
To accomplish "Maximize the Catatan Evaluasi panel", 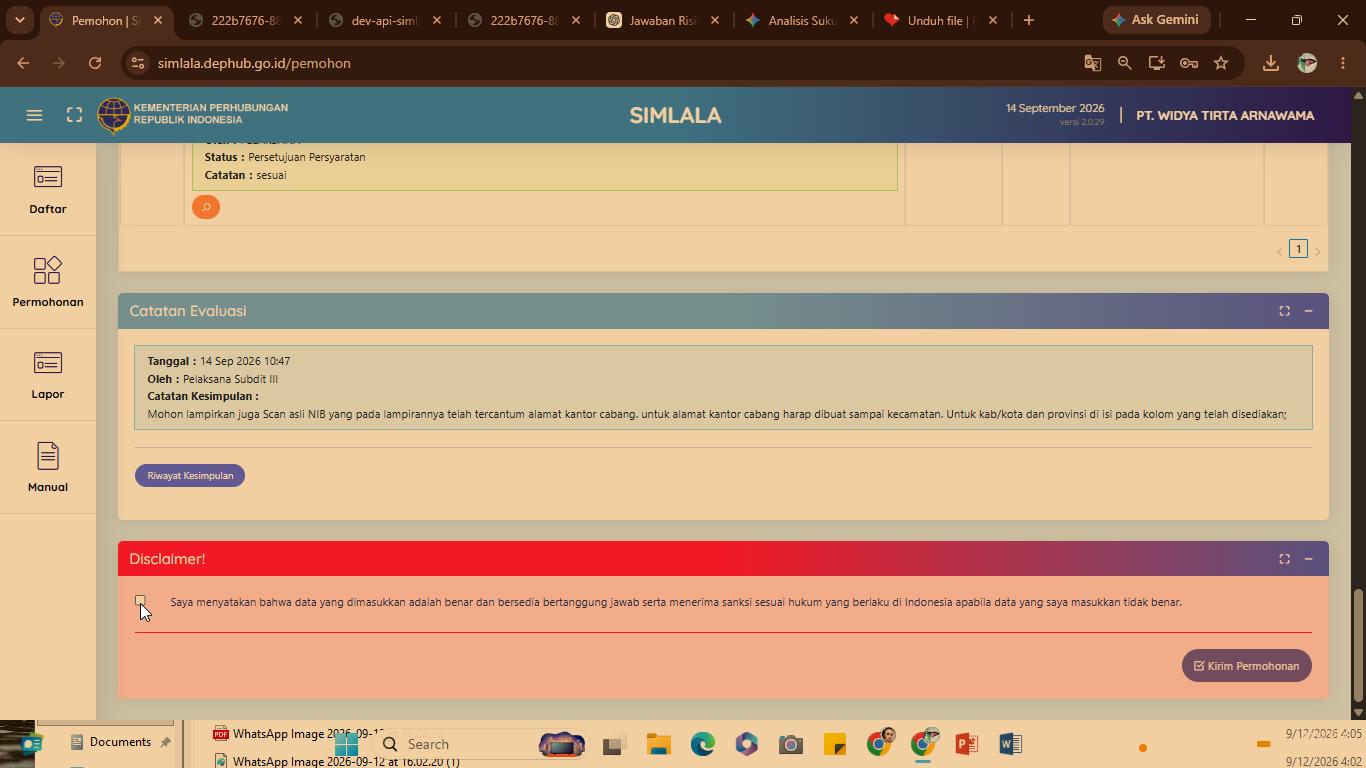I will pos(1284,311).
